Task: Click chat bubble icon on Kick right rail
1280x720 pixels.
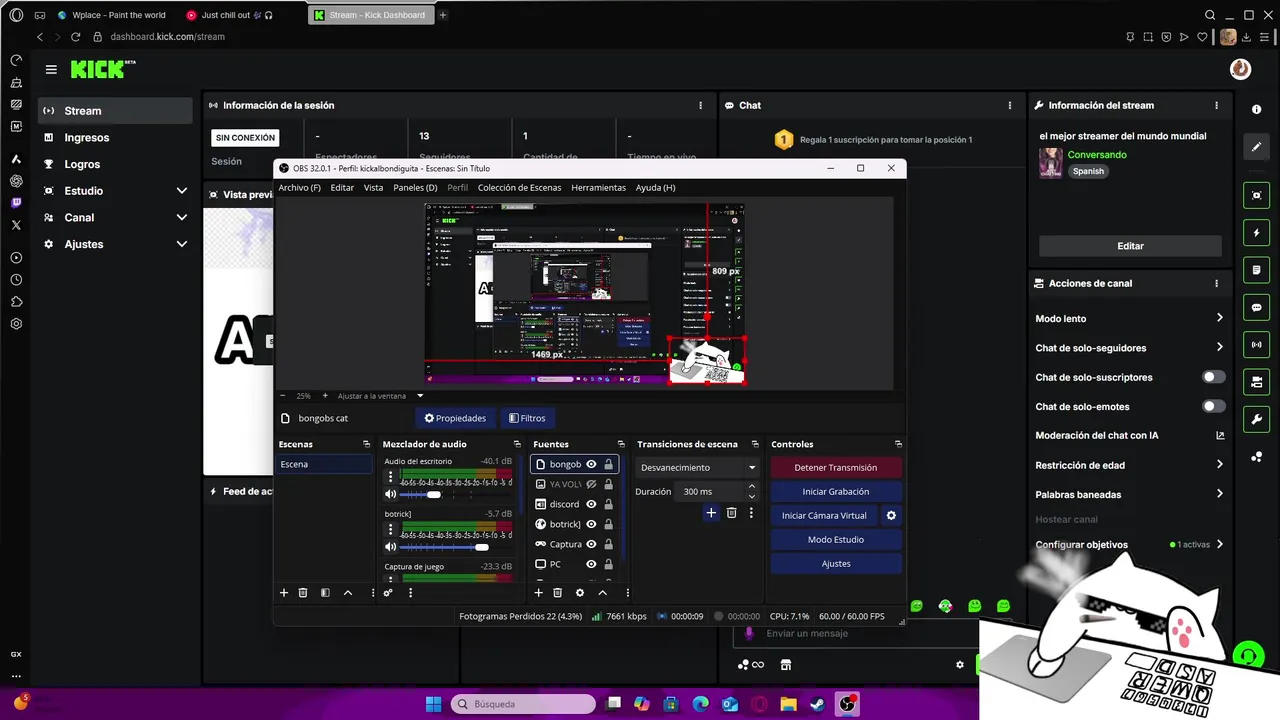Action: pyautogui.click(x=1257, y=308)
